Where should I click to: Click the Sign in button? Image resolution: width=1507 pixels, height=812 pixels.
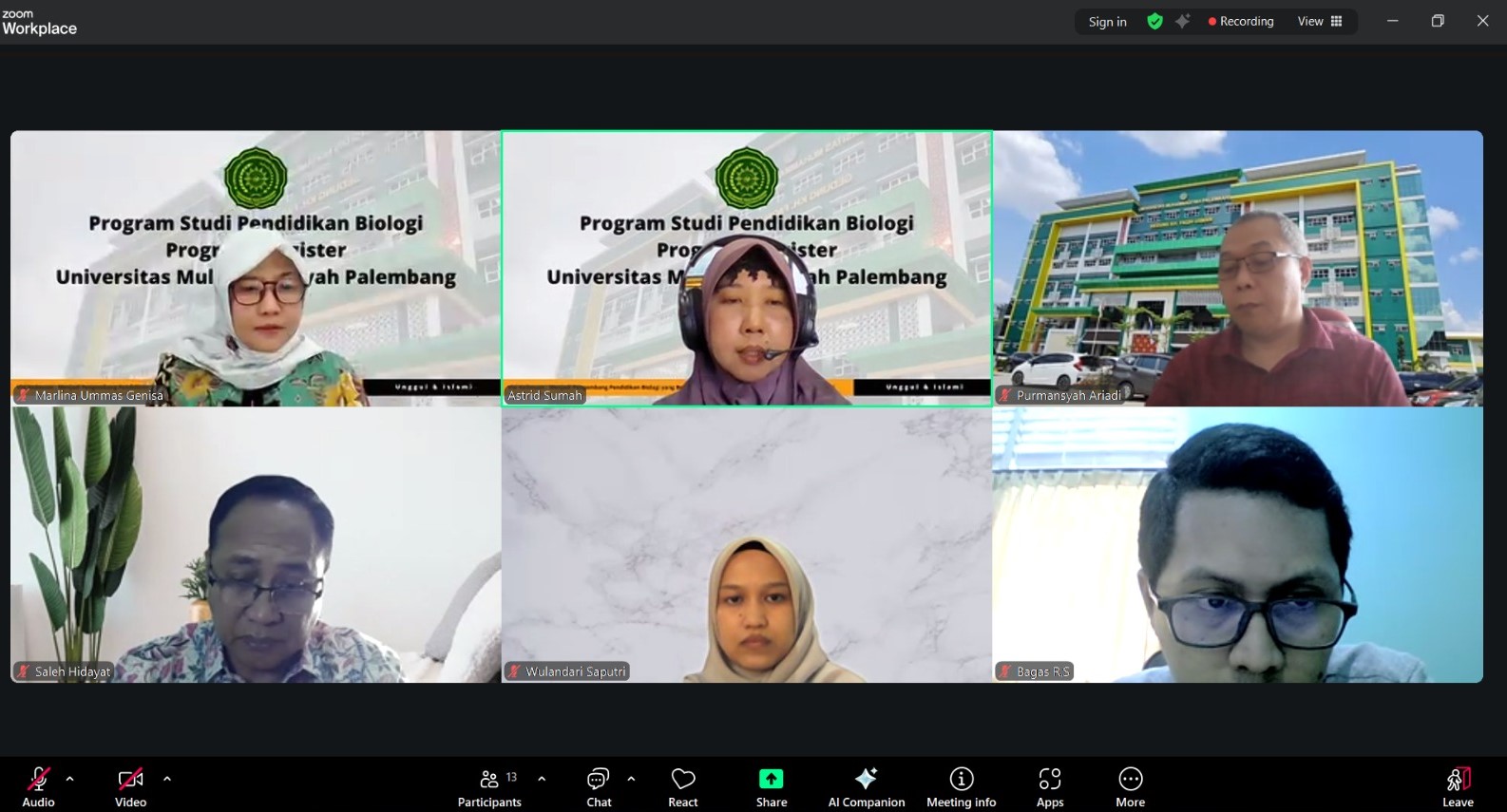tap(1107, 22)
